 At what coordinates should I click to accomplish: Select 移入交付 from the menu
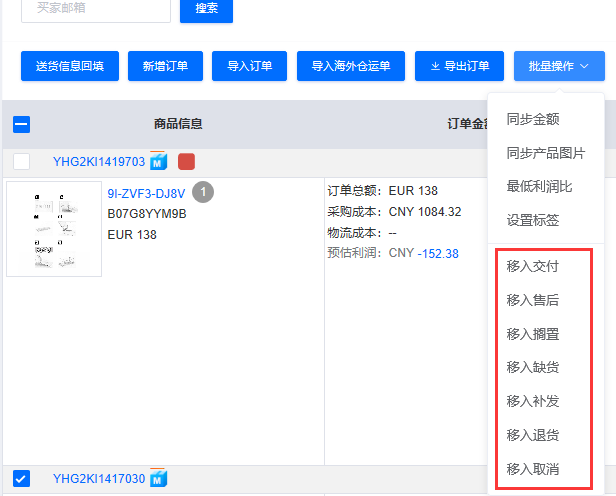[533, 266]
